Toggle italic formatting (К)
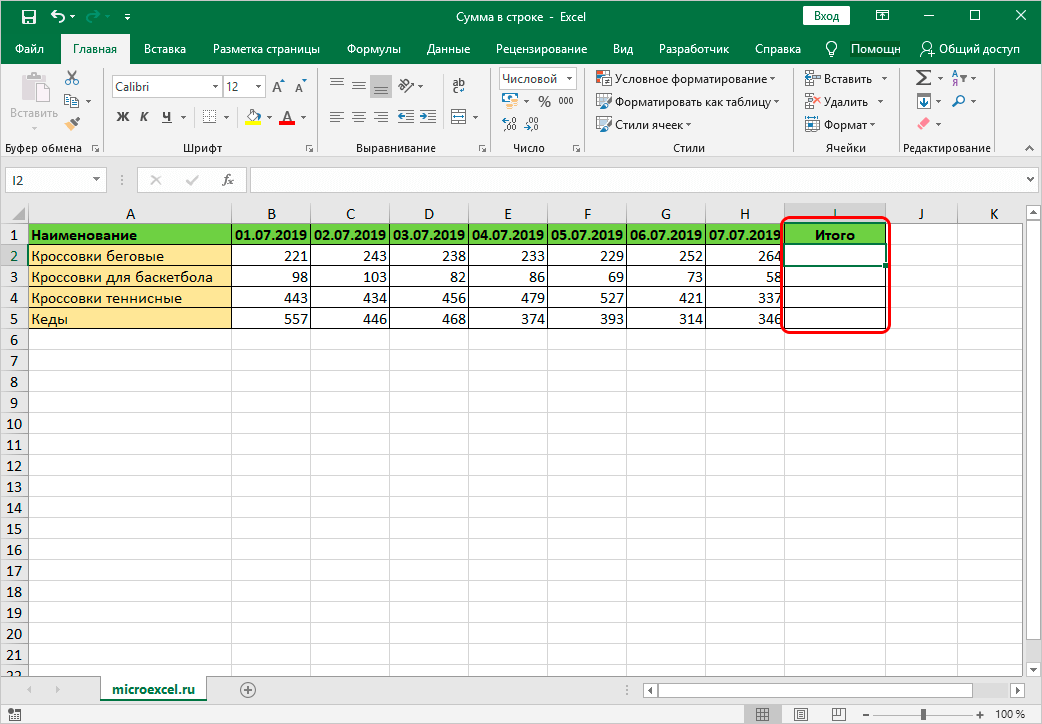This screenshot has height=724, width=1042. (146, 117)
